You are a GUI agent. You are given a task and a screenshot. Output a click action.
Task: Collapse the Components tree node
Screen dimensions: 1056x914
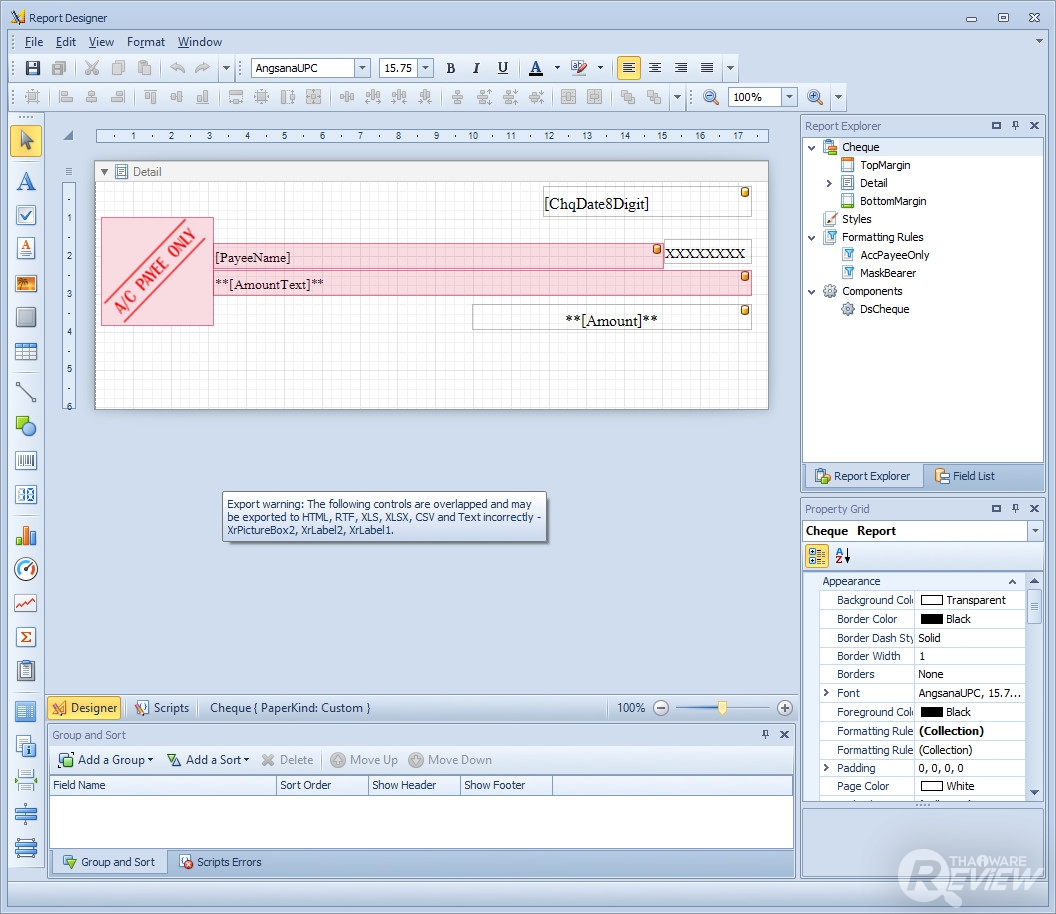tap(812, 292)
